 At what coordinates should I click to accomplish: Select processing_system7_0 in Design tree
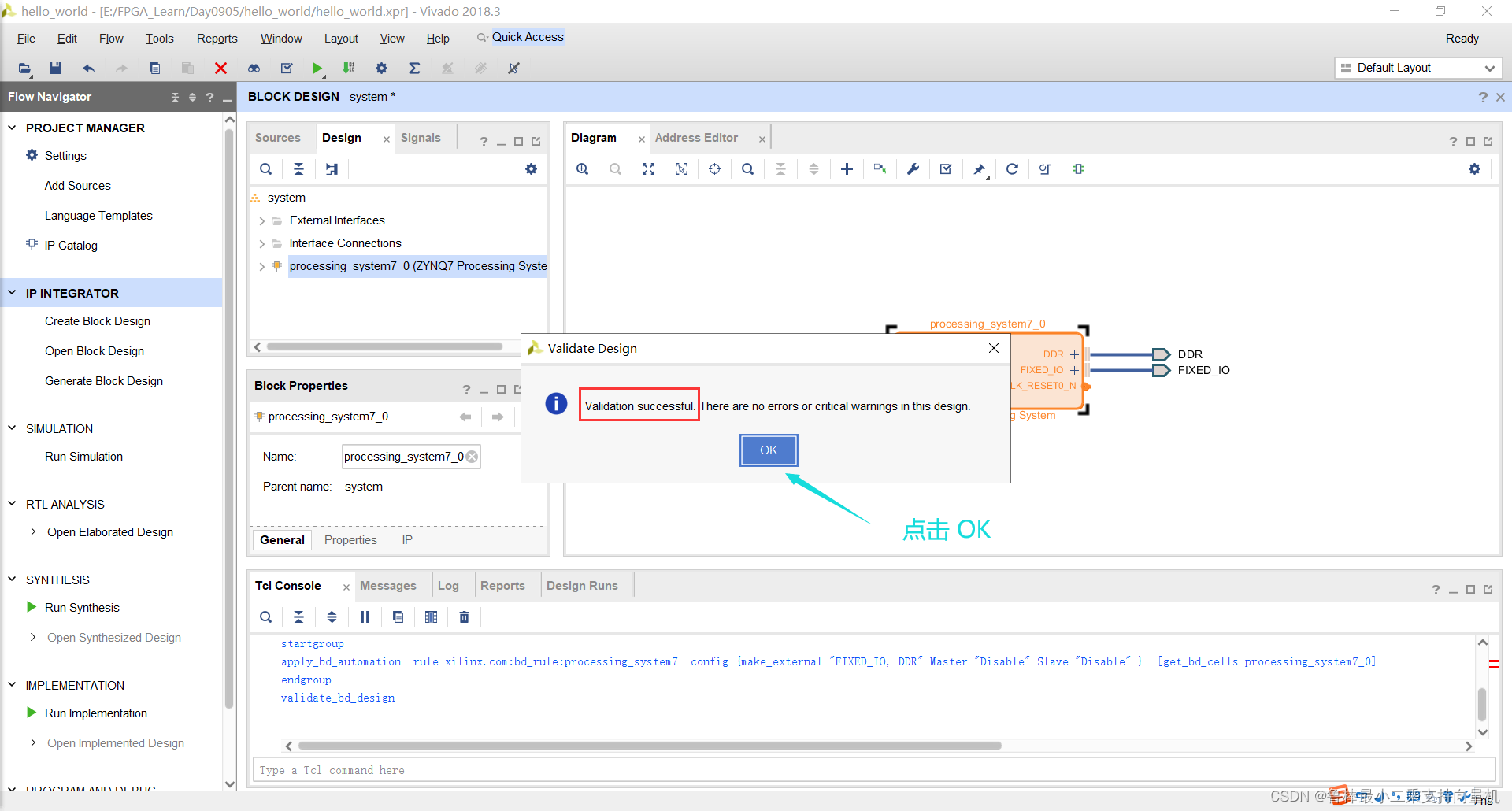point(417,266)
